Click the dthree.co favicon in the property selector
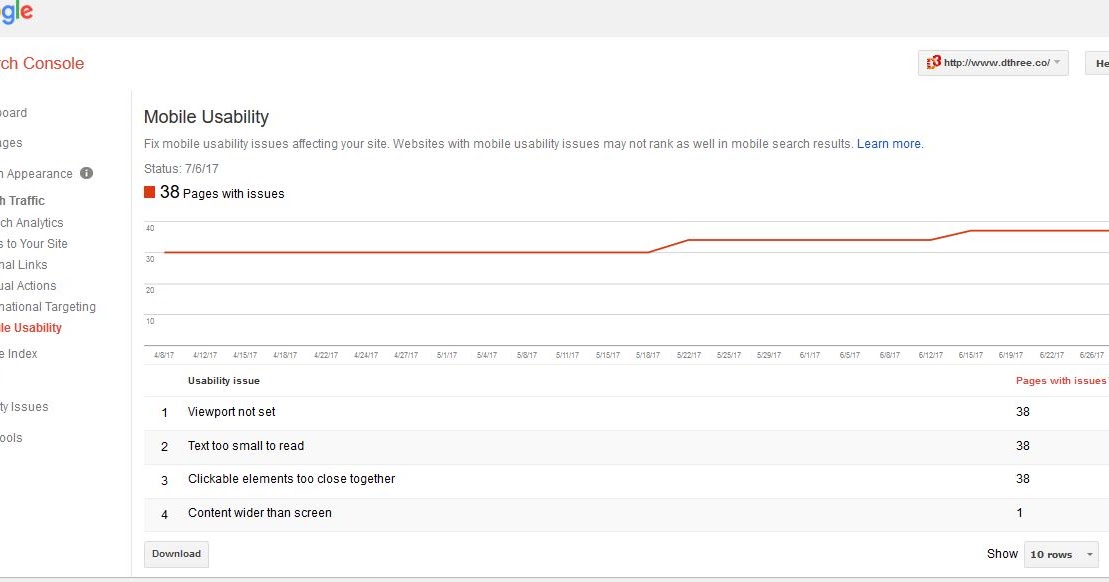 (x=932, y=62)
